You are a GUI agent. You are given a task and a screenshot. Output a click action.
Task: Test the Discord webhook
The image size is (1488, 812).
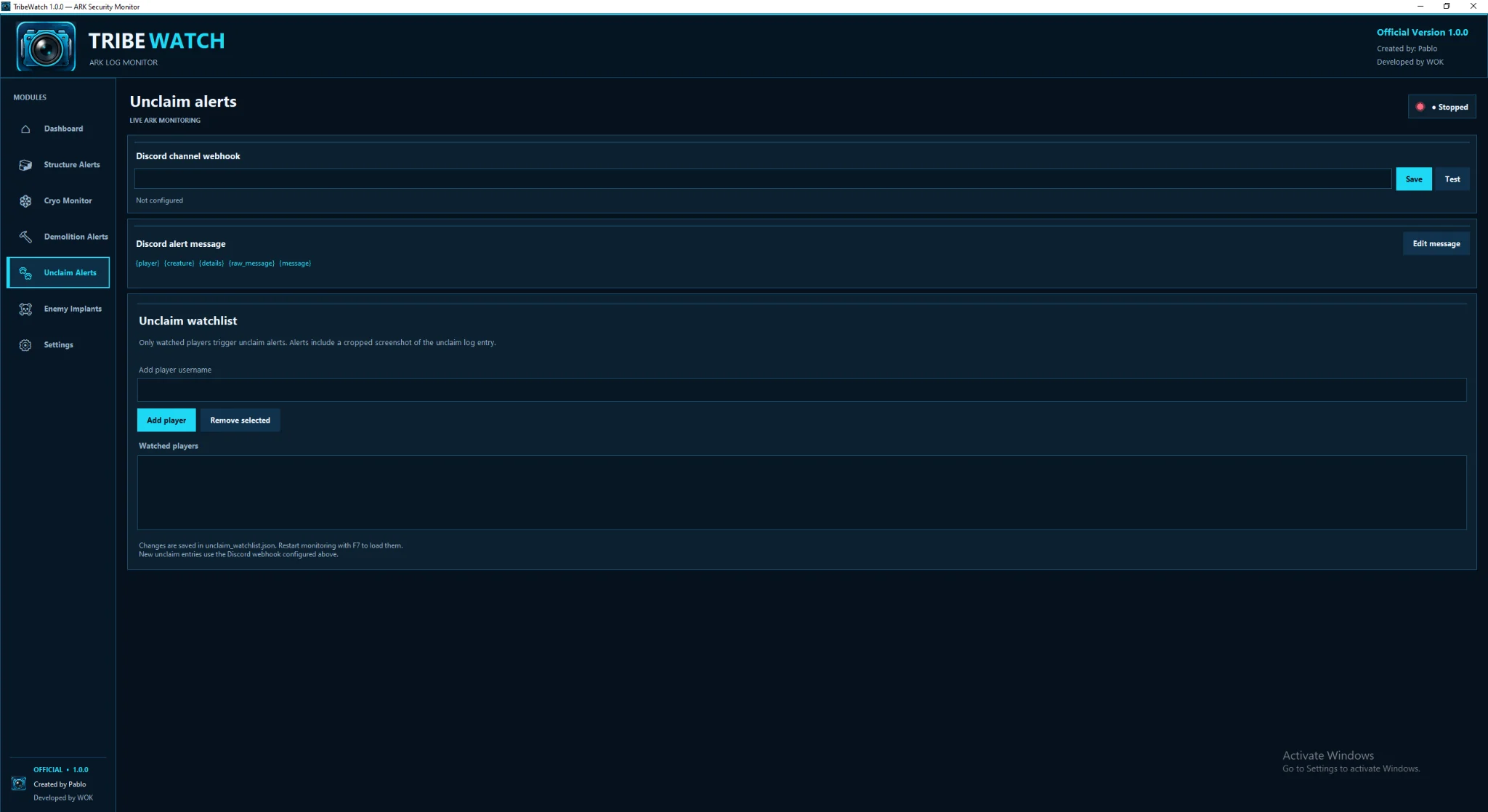pos(1452,179)
